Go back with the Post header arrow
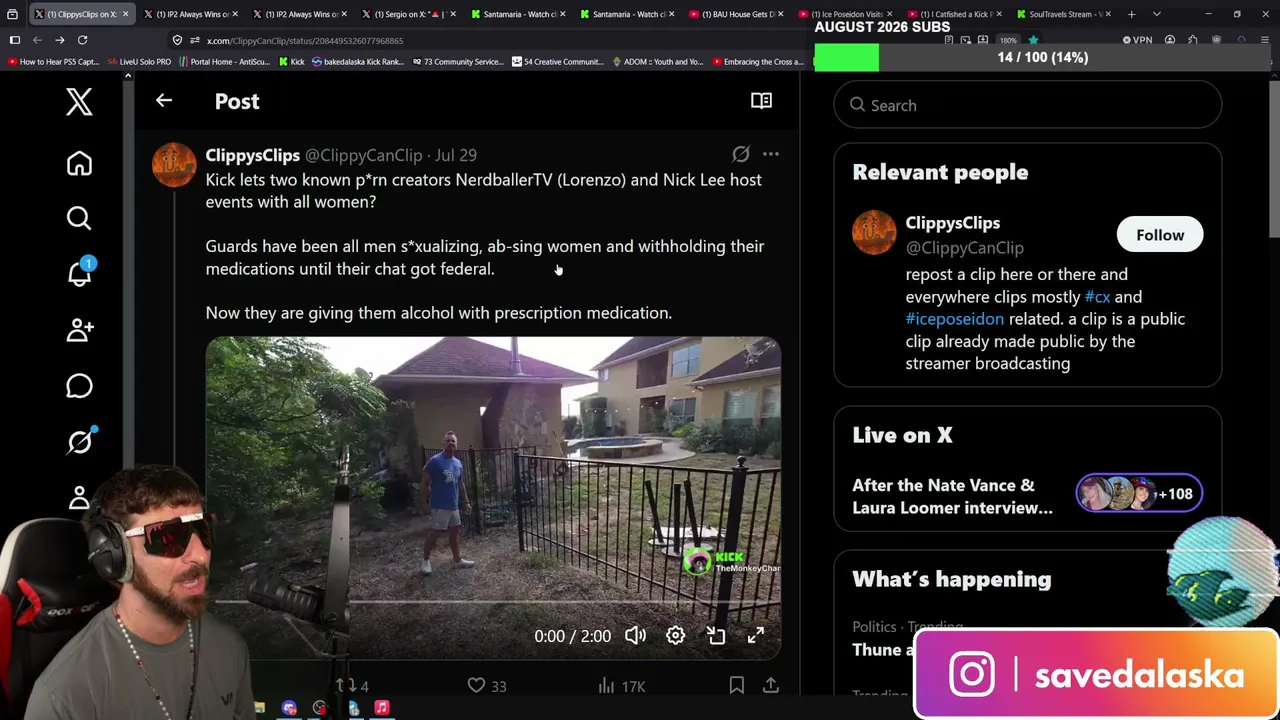 click(164, 100)
